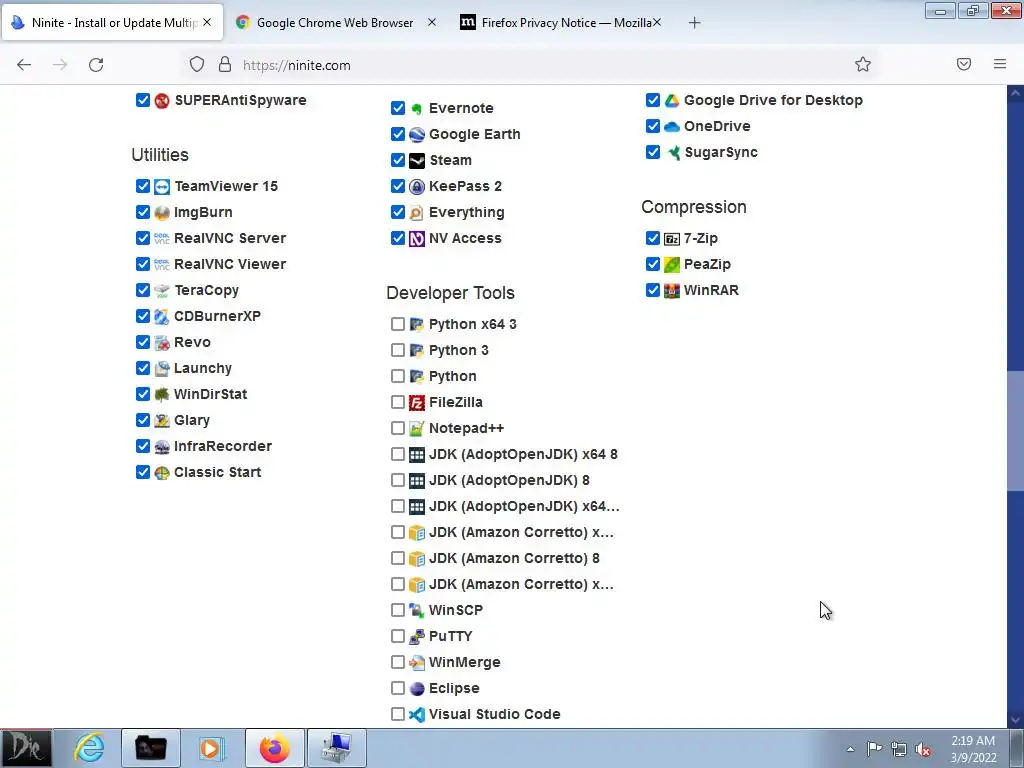The height and width of the screenshot is (768, 1024).
Task: Click the muted volume tray icon
Action: pyautogui.click(x=923, y=749)
